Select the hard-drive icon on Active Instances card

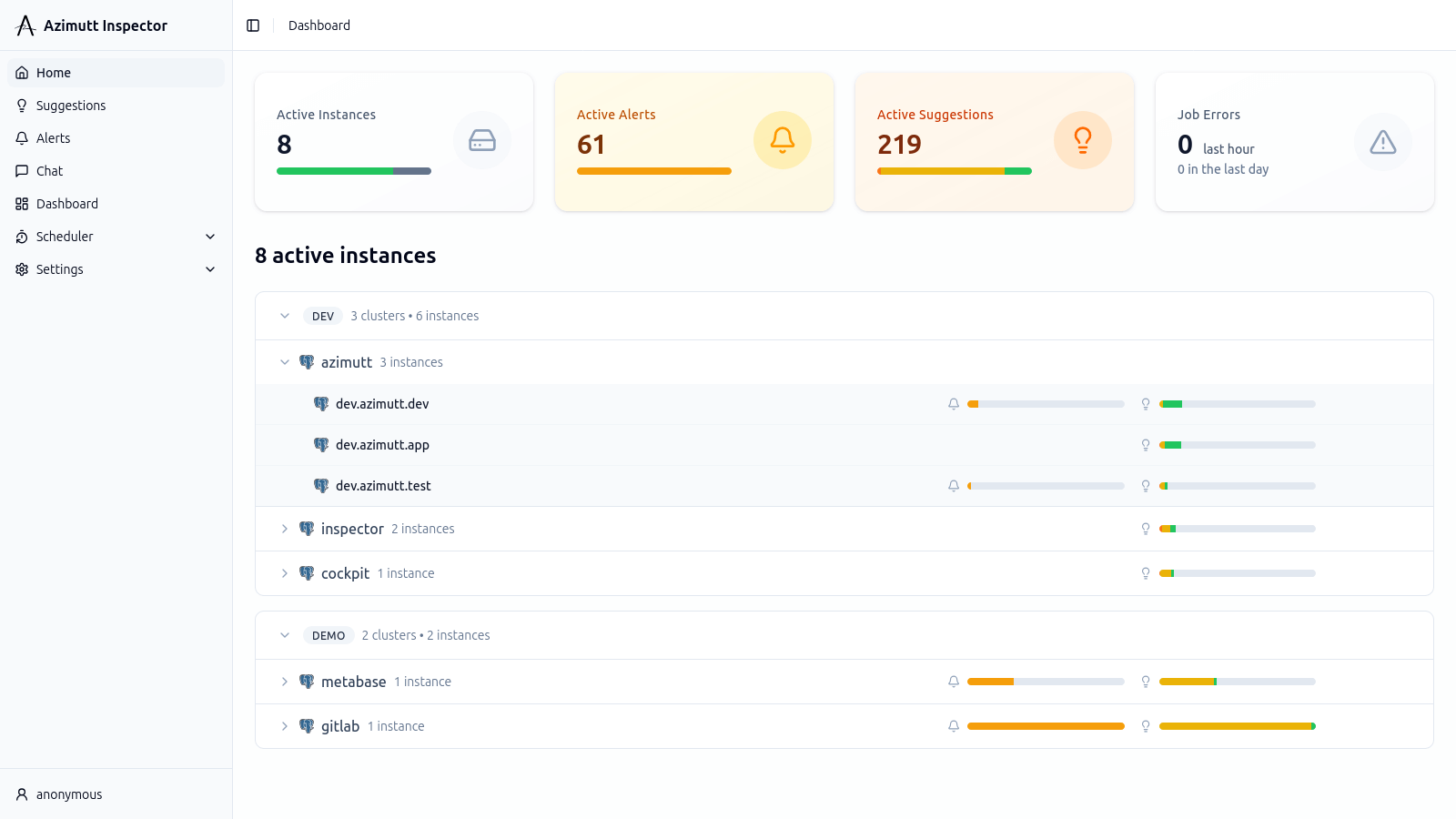point(481,140)
